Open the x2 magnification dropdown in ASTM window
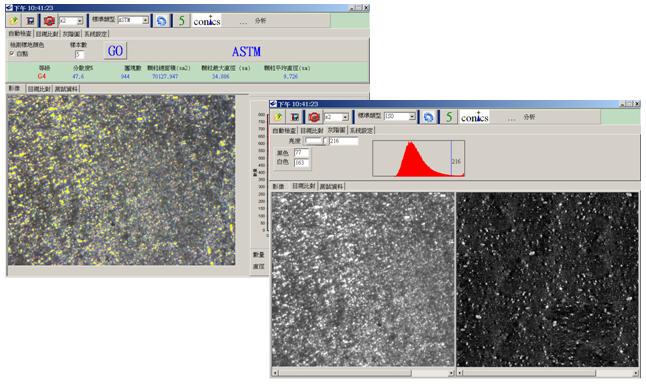646x385 pixels. [x=80, y=21]
